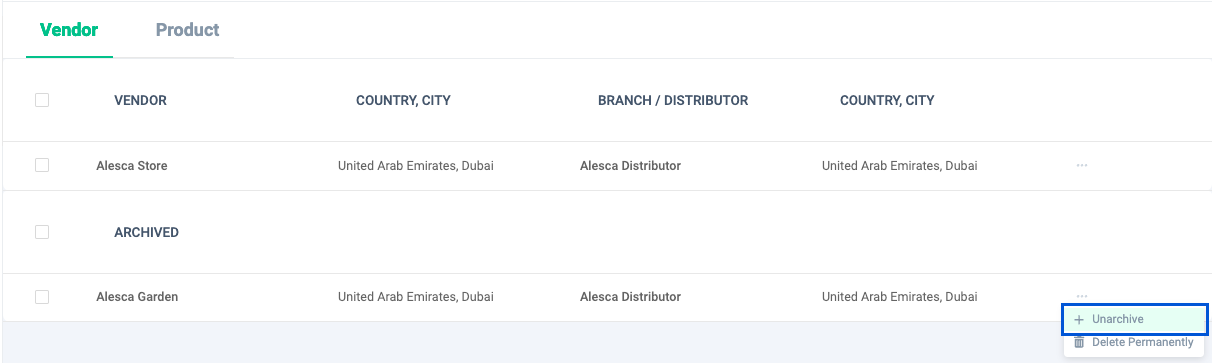1212x363 pixels.
Task: Click the ARCHIVED section header label
Action: (146, 232)
